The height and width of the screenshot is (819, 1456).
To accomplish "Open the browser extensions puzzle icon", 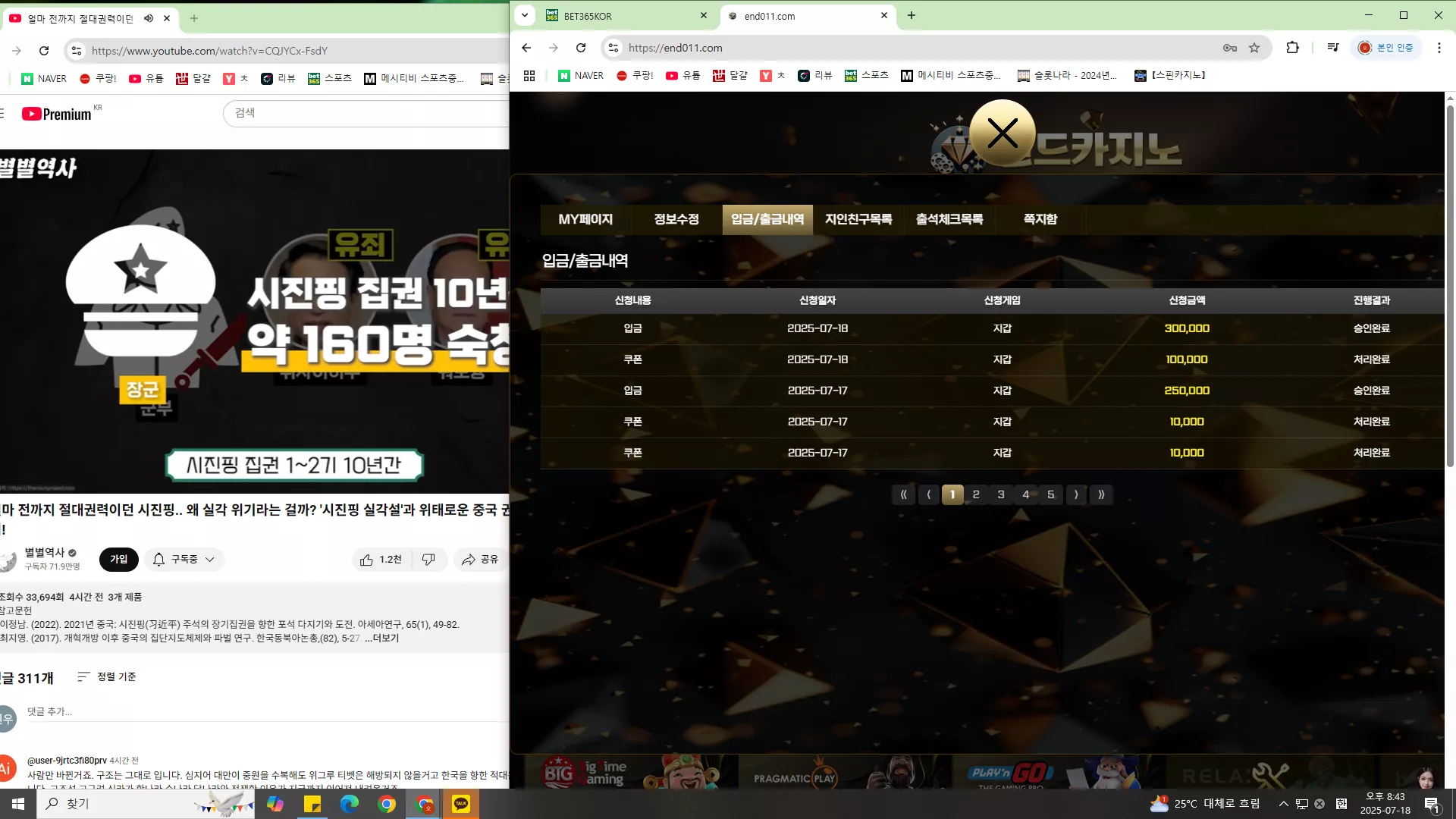I will pyautogui.click(x=1293, y=48).
